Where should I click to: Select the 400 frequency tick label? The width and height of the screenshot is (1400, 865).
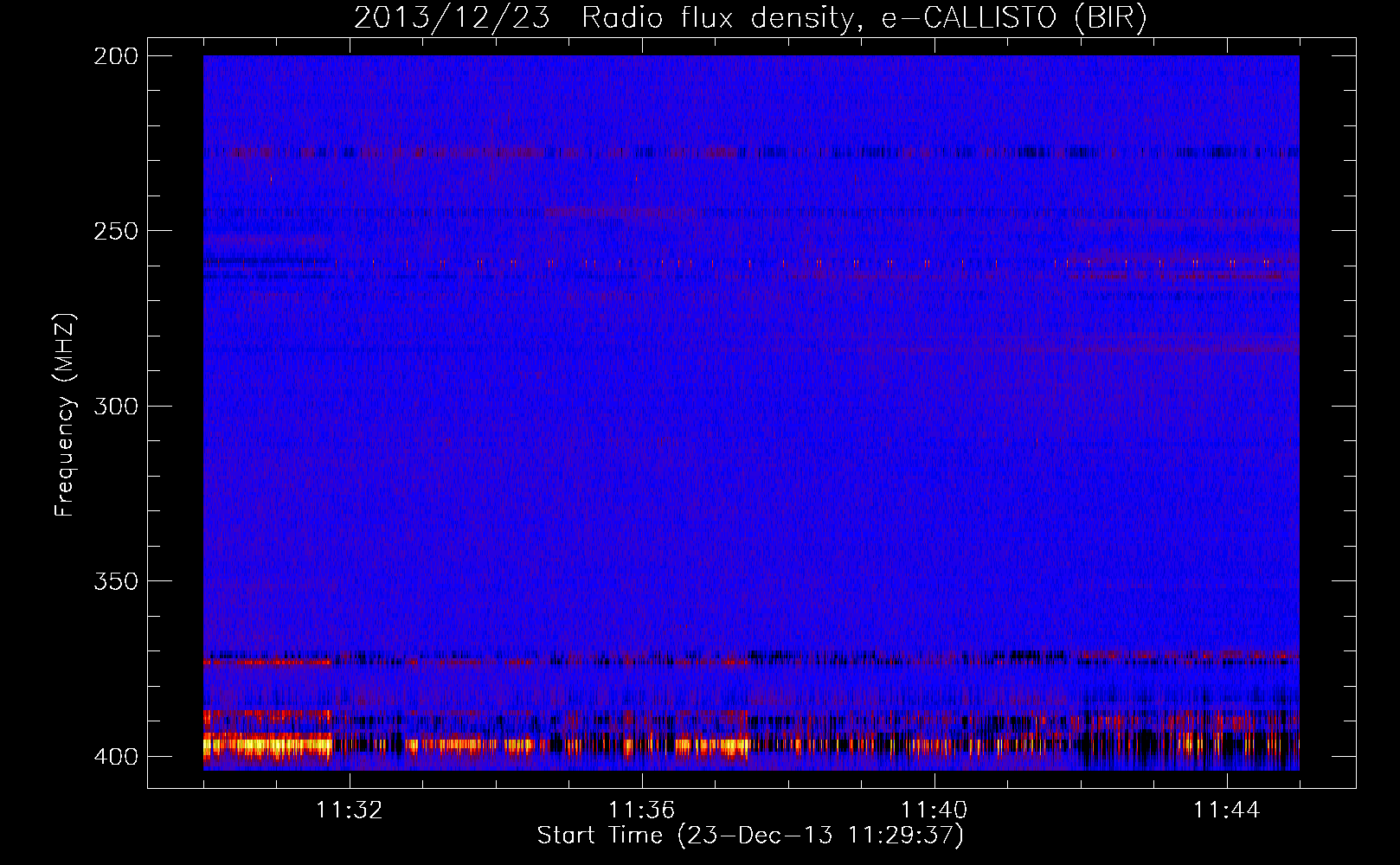tap(116, 757)
